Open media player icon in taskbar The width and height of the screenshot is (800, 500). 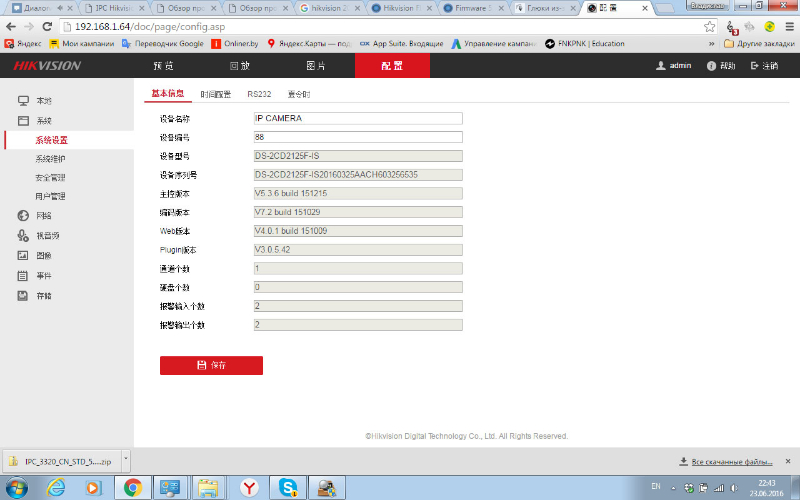93,488
